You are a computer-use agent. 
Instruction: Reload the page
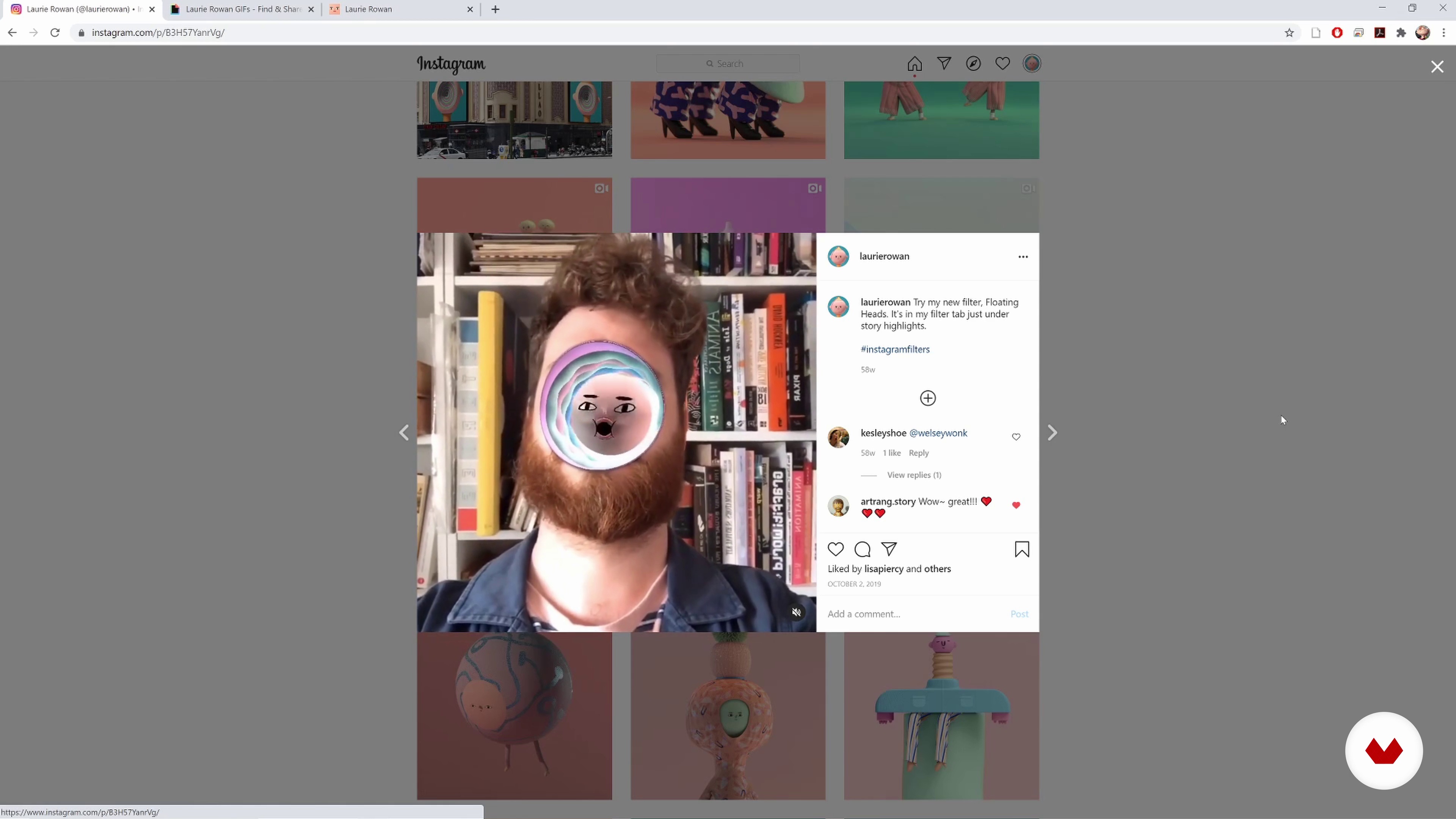click(55, 33)
